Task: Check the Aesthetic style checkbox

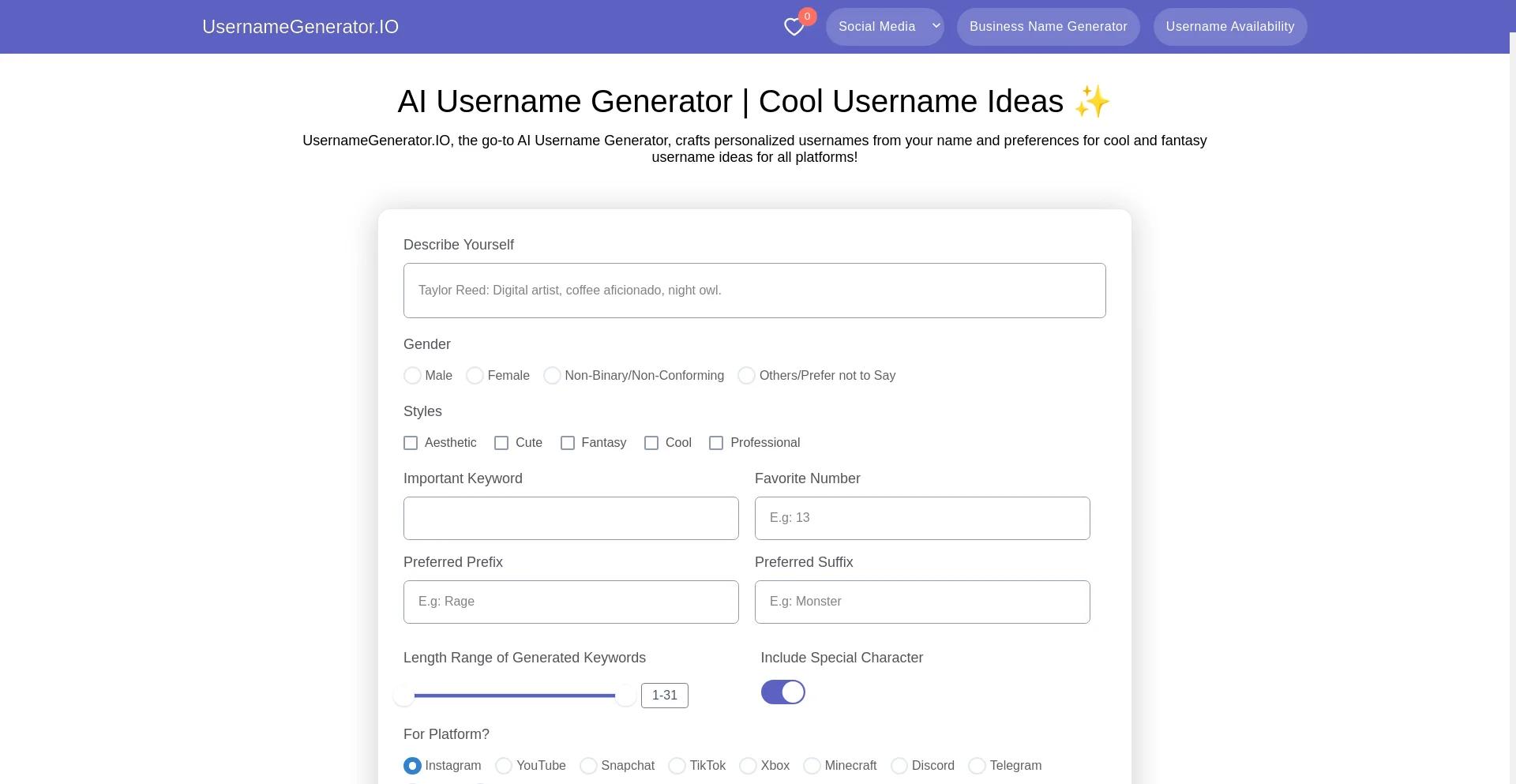Action: point(411,443)
